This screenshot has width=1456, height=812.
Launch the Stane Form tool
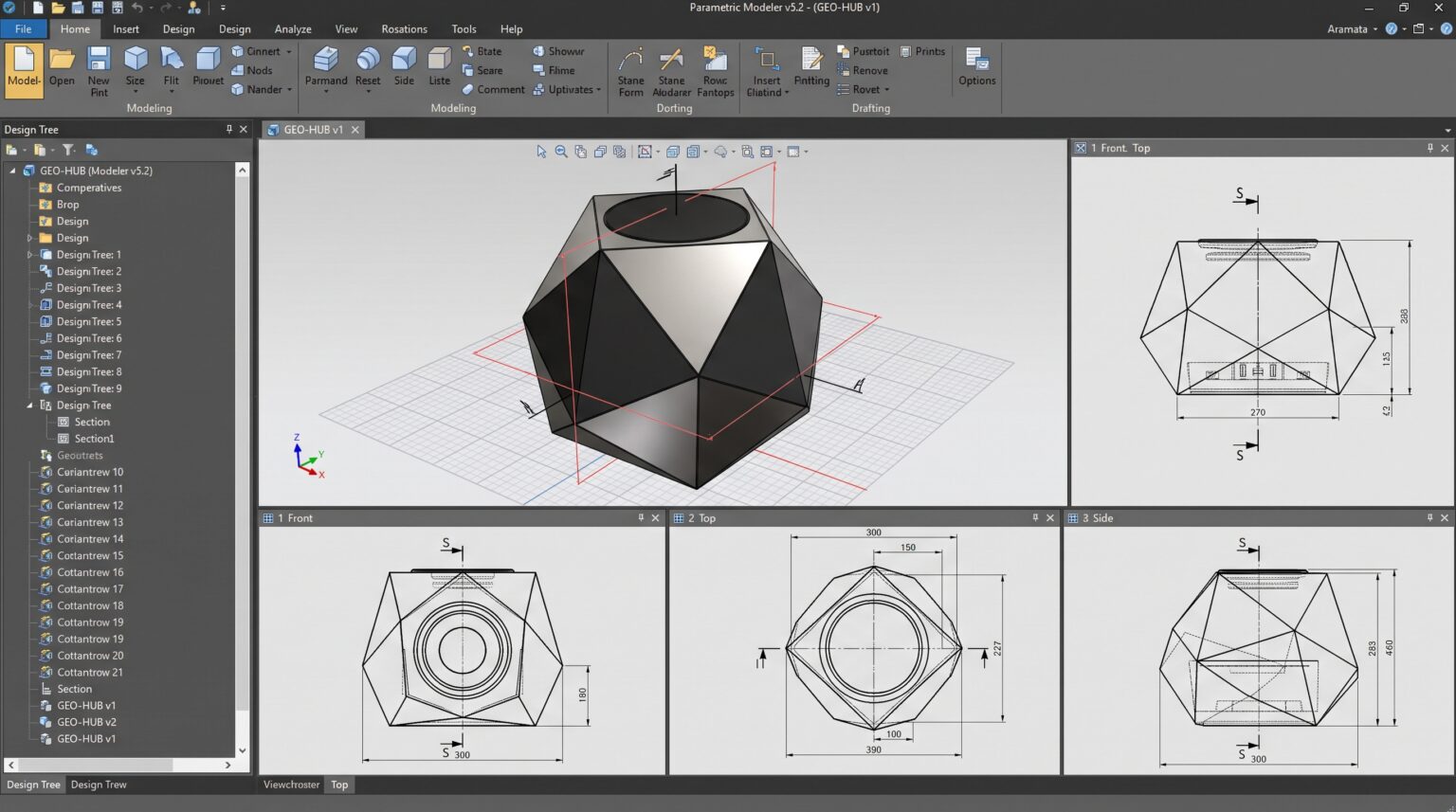[x=630, y=71]
